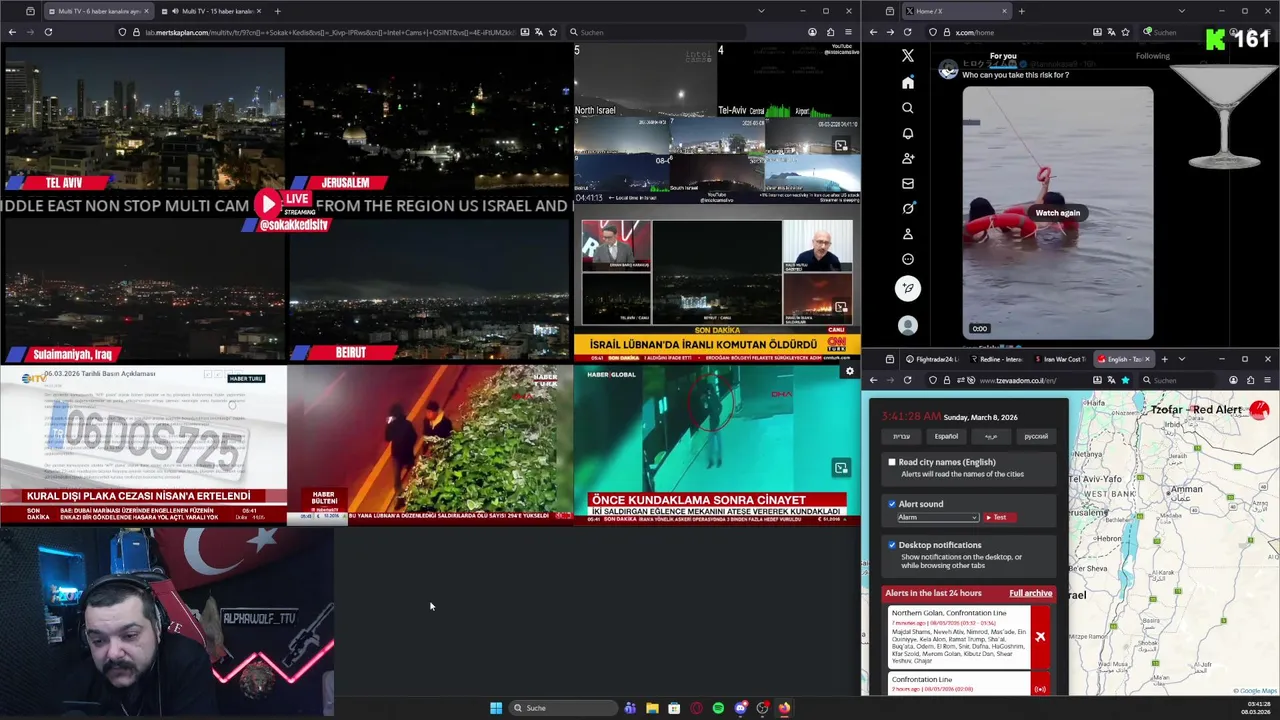This screenshot has height=720, width=1280.
Task: Switch to Redline tab
Action: pyautogui.click(x=996, y=359)
